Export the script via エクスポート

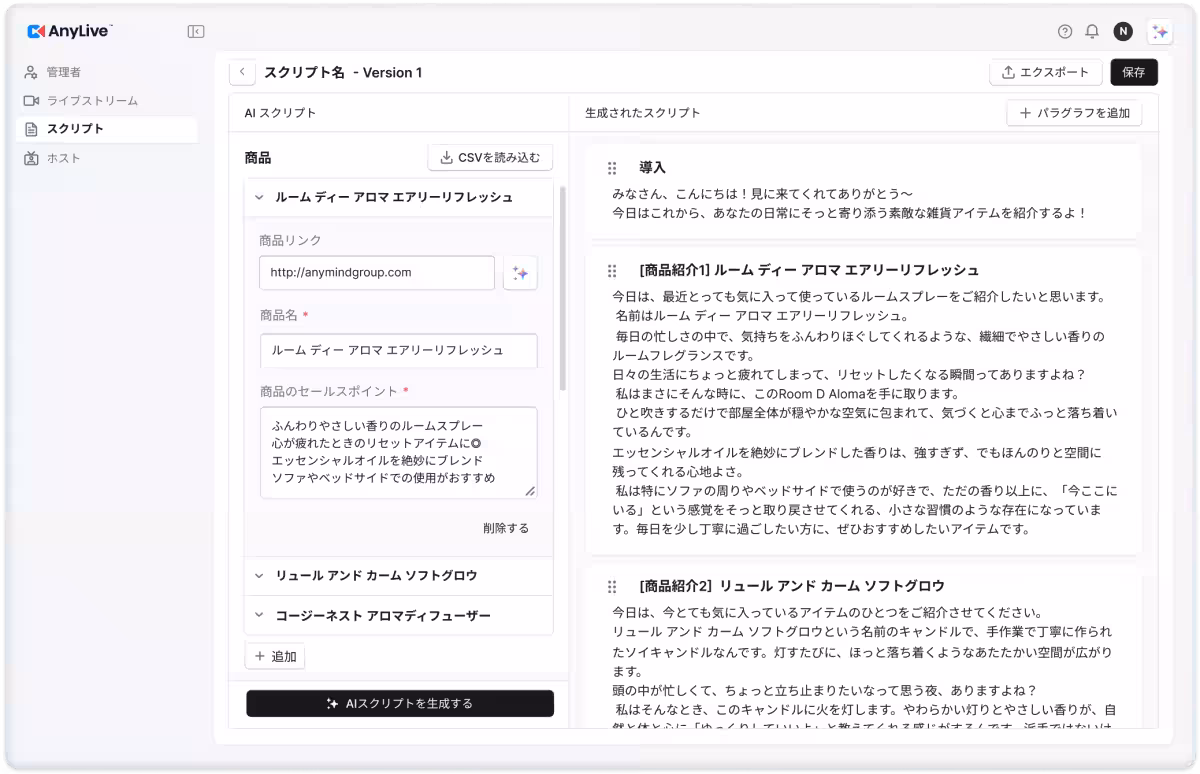point(1045,72)
